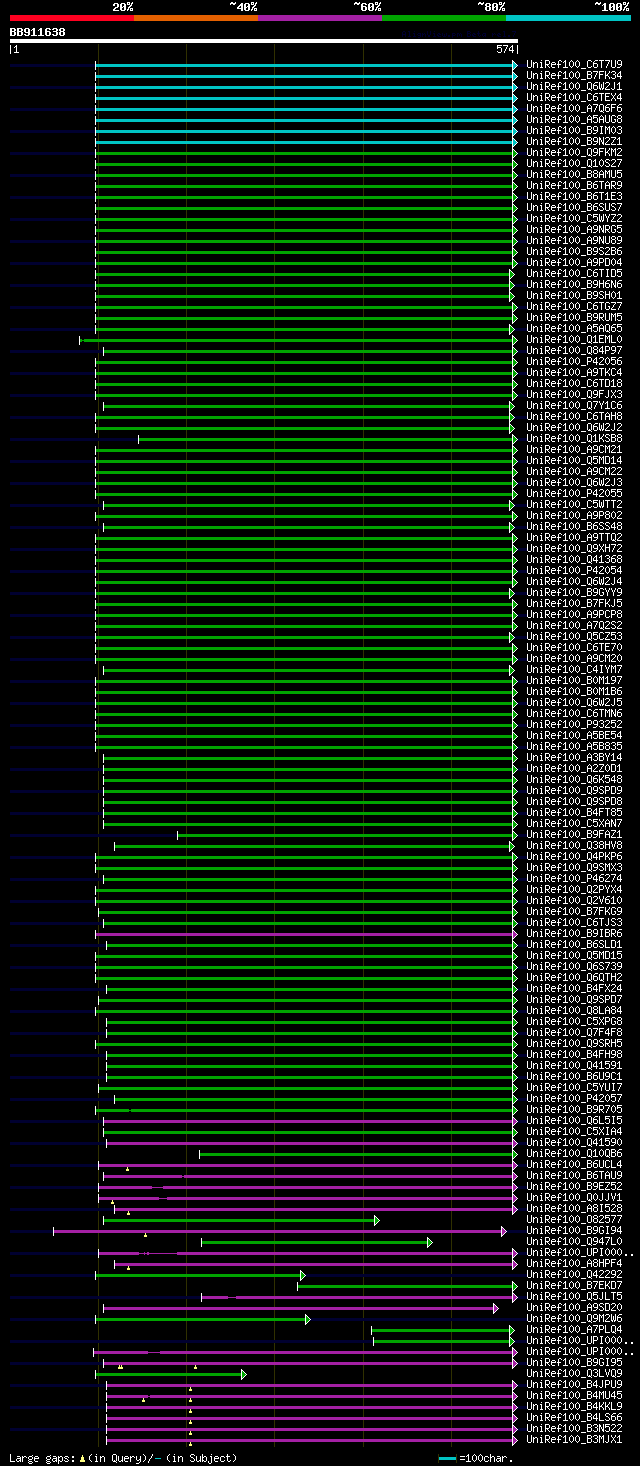Select the UniRef100_Q41368 label
Viewport: 640px width, 1466px height.
(x=574, y=559)
